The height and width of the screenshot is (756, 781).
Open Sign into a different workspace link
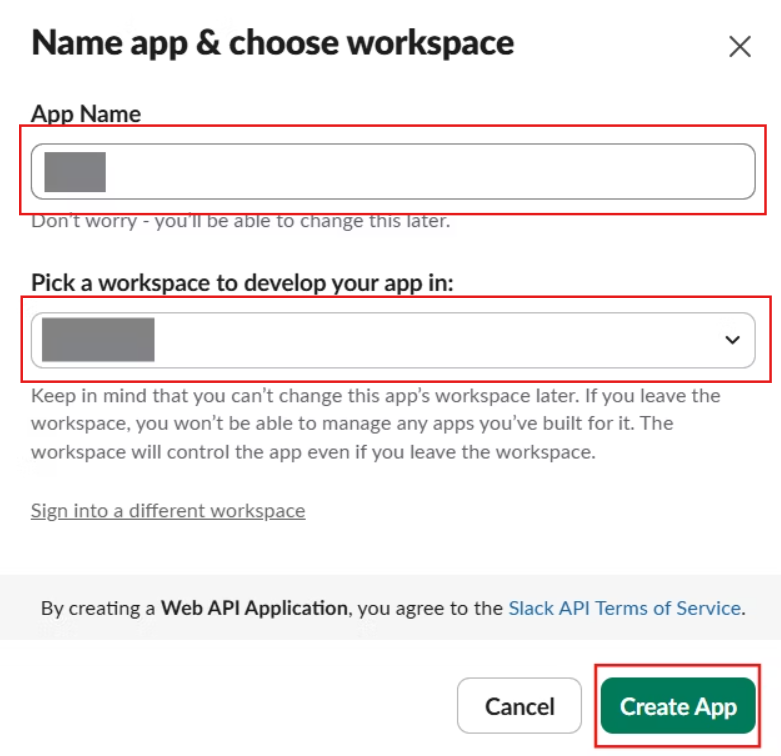coord(168,510)
